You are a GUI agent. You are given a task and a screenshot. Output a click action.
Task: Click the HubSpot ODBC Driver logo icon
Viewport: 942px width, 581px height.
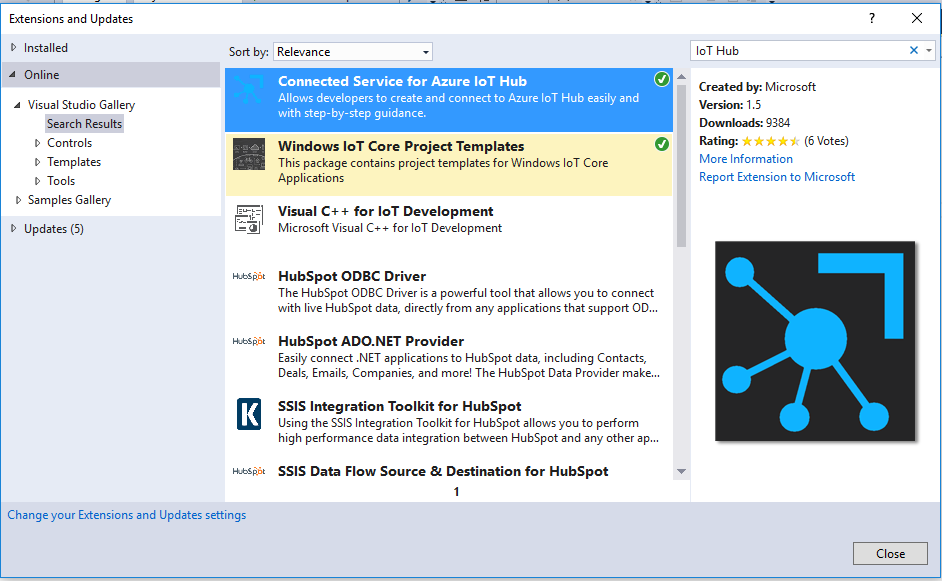coord(249,276)
